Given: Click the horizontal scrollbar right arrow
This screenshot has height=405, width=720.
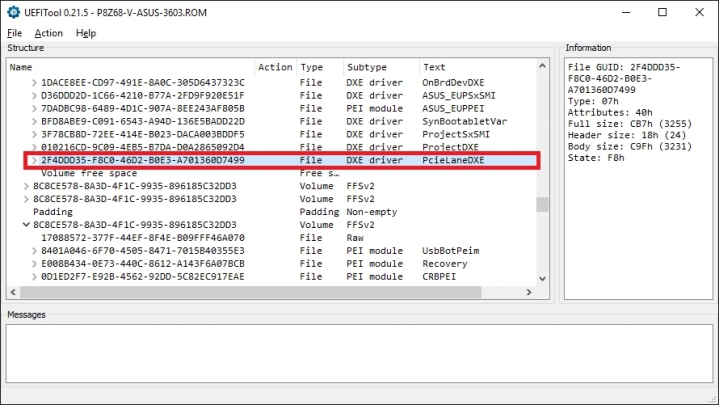Looking at the screenshot, I should pyautogui.click(x=529, y=292).
